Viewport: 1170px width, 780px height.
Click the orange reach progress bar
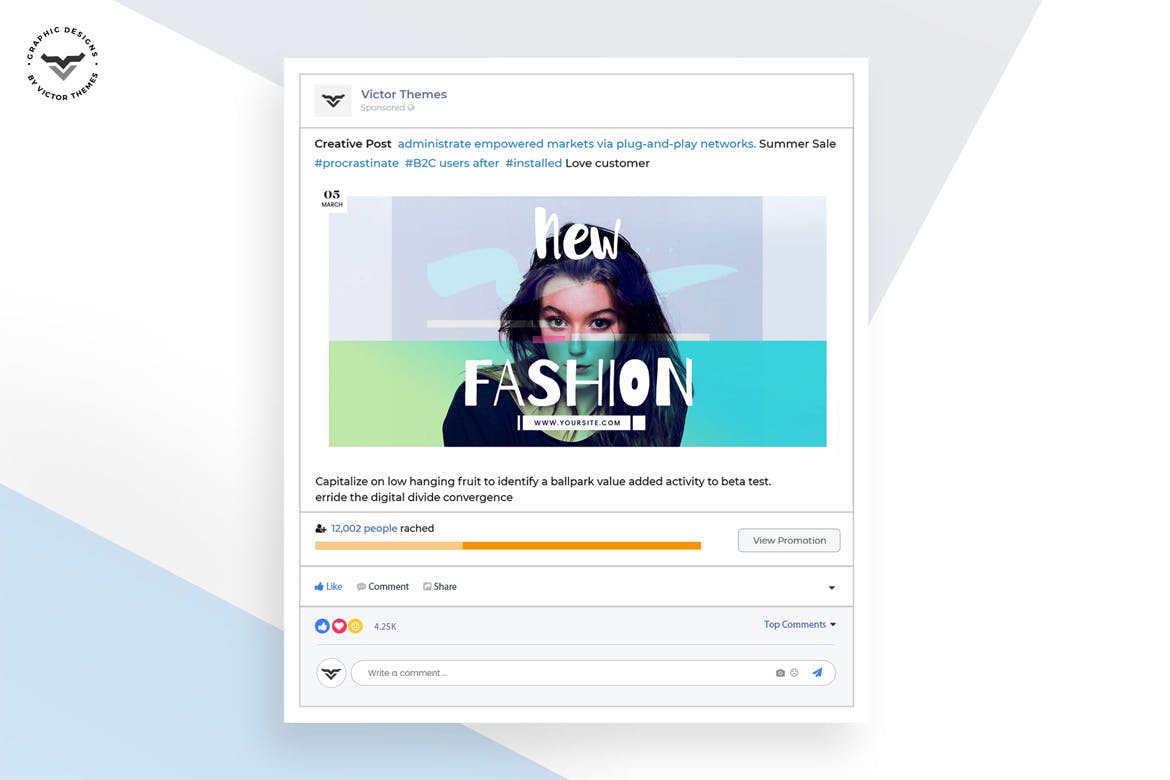(507, 546)
